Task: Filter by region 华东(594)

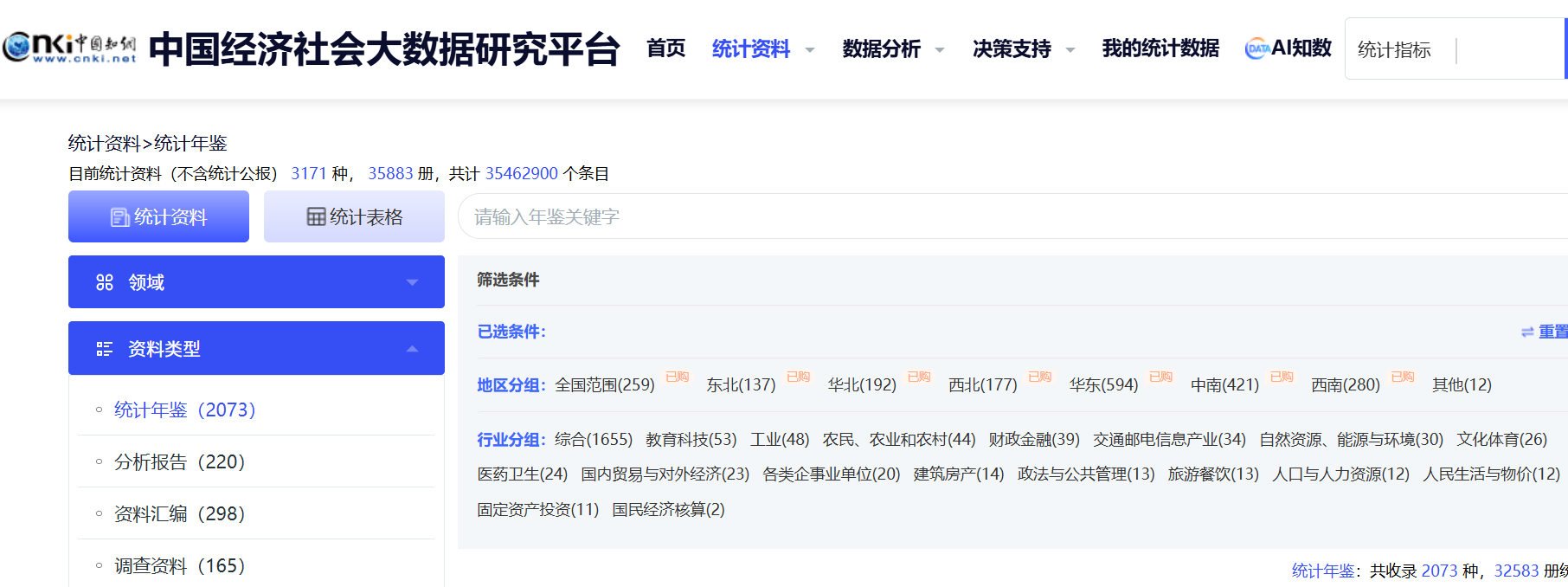Action: click(1103, 384)
